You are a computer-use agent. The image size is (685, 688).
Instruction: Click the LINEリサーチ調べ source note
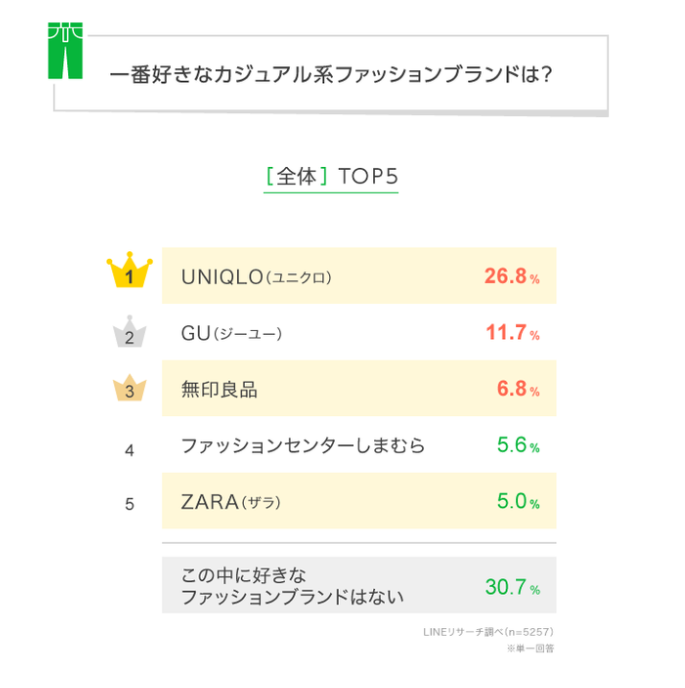point(488,632)
